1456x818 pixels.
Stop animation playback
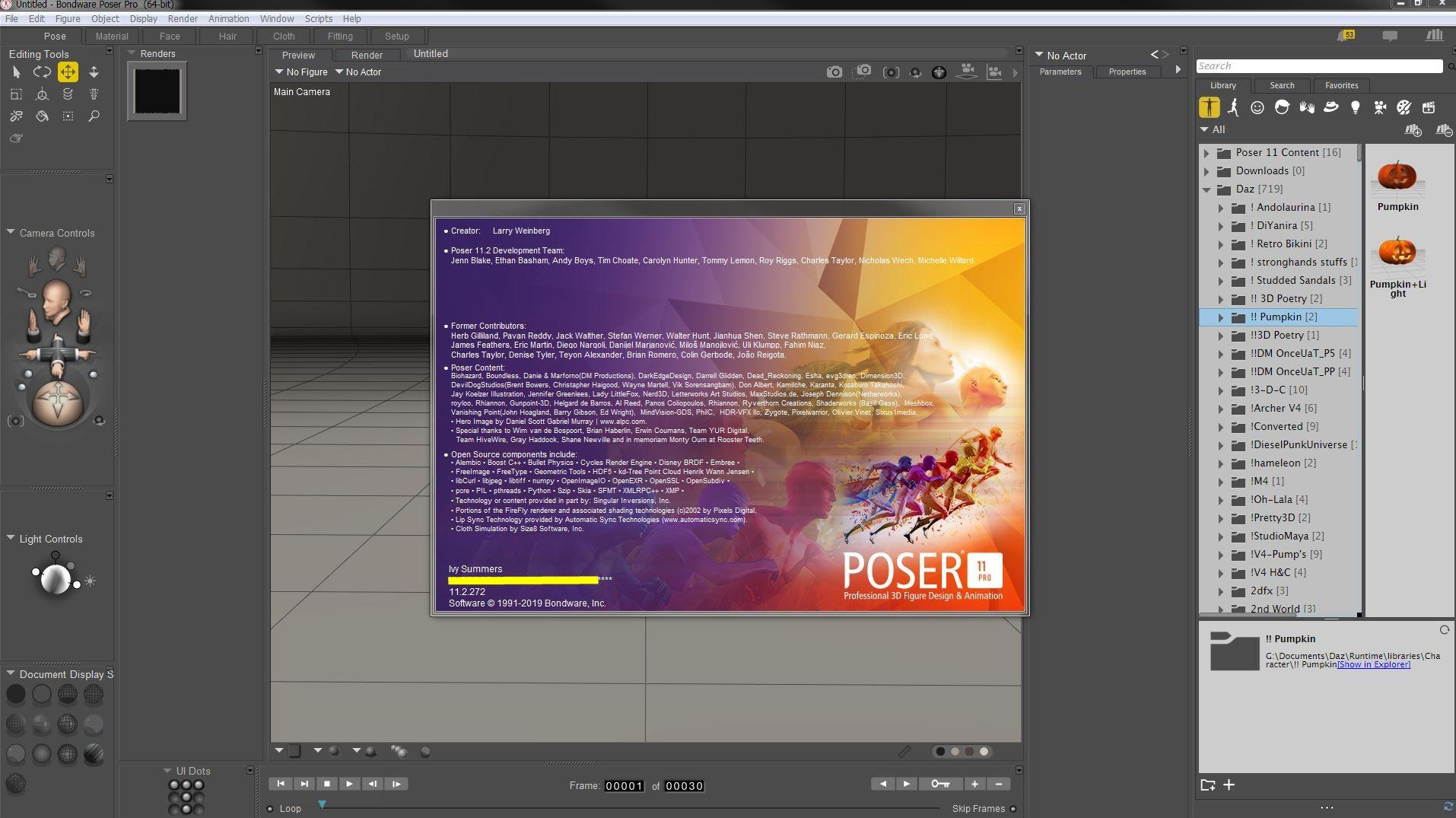[x=327, y=784]
